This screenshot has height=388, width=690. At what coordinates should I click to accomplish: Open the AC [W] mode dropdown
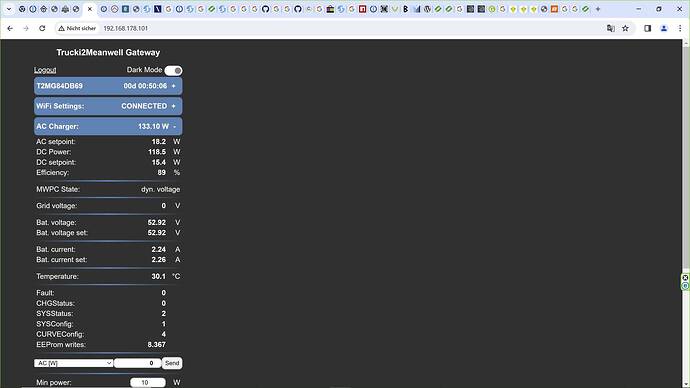coord(73,363)
